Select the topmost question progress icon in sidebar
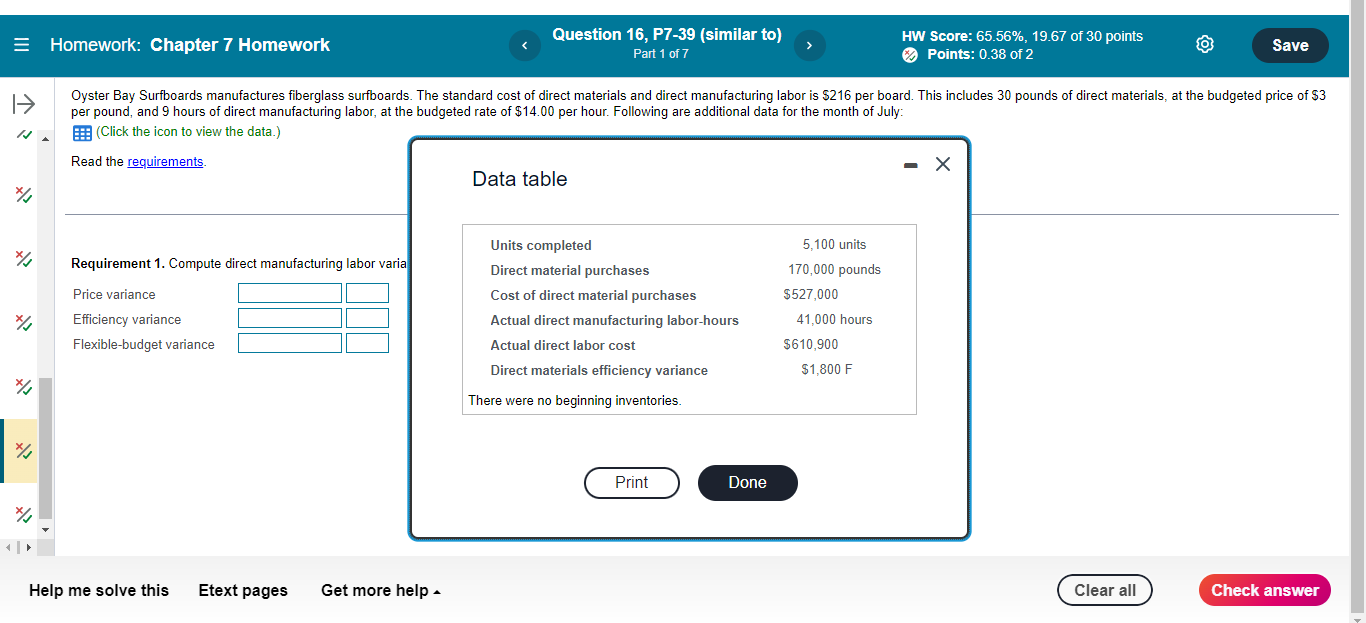Image resolution: width=1366 pixels, height=623 pixels. point(22,134)
